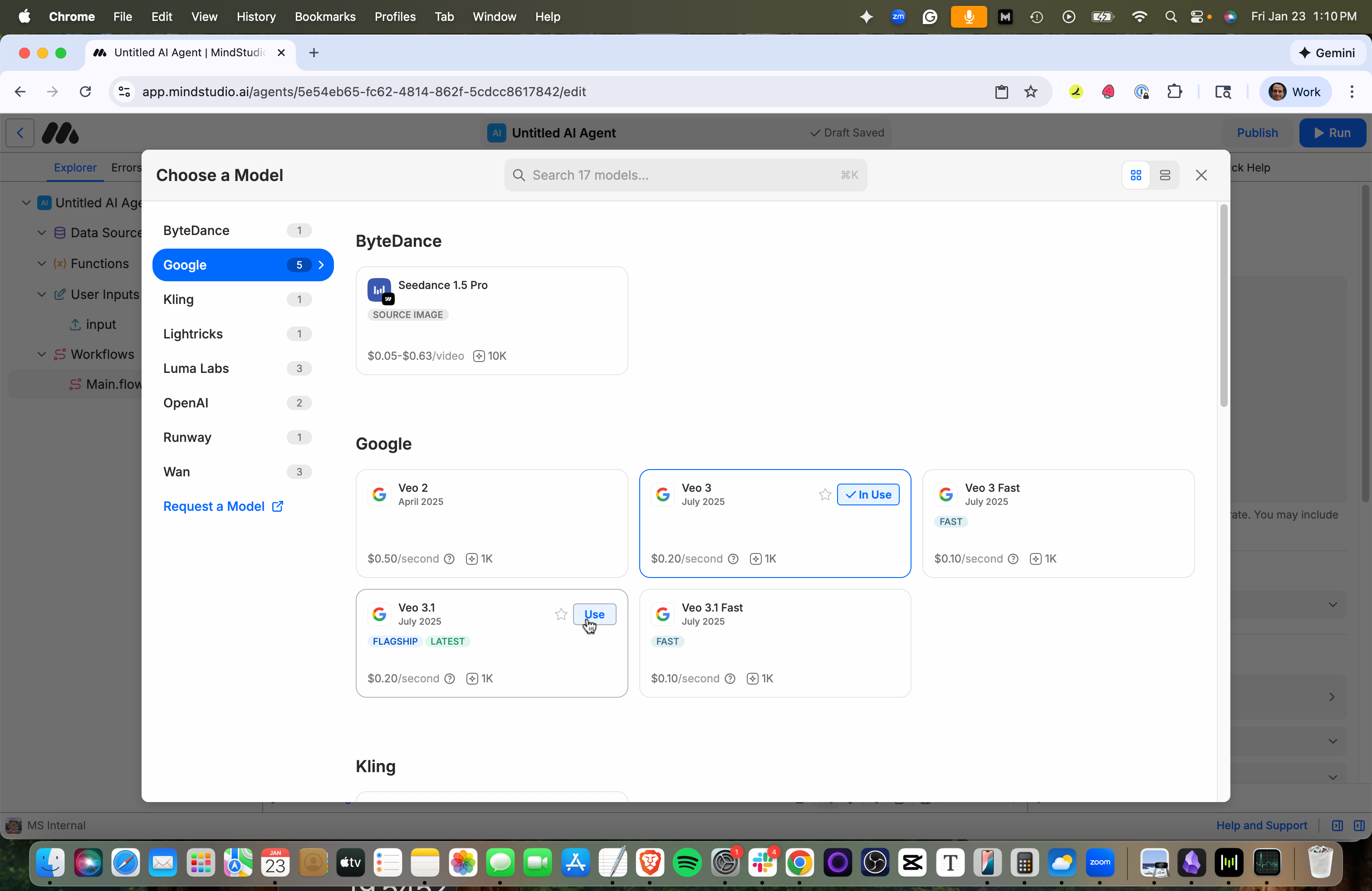Screen dimensions: 1372x891
Task: Open pricing info for Veo 3.1
Action: [x=449, y=678]
